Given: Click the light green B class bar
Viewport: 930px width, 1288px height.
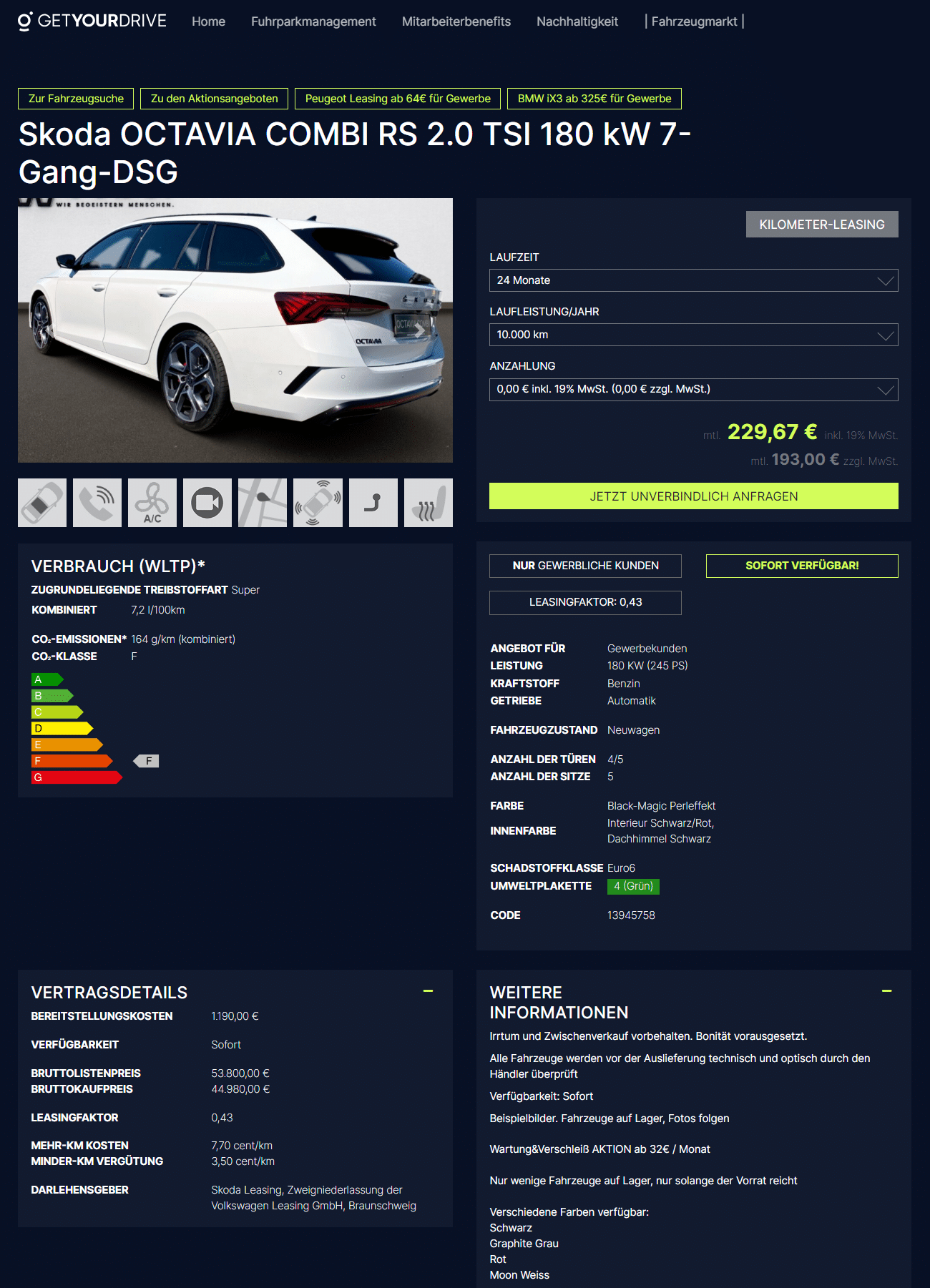Looking at the screenshot, I should click(x=52, y=696).
